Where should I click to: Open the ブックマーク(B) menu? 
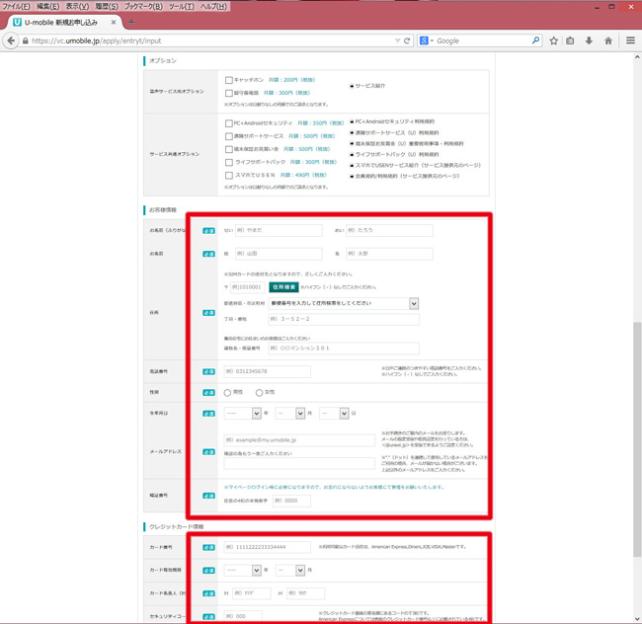pos(143,6)
